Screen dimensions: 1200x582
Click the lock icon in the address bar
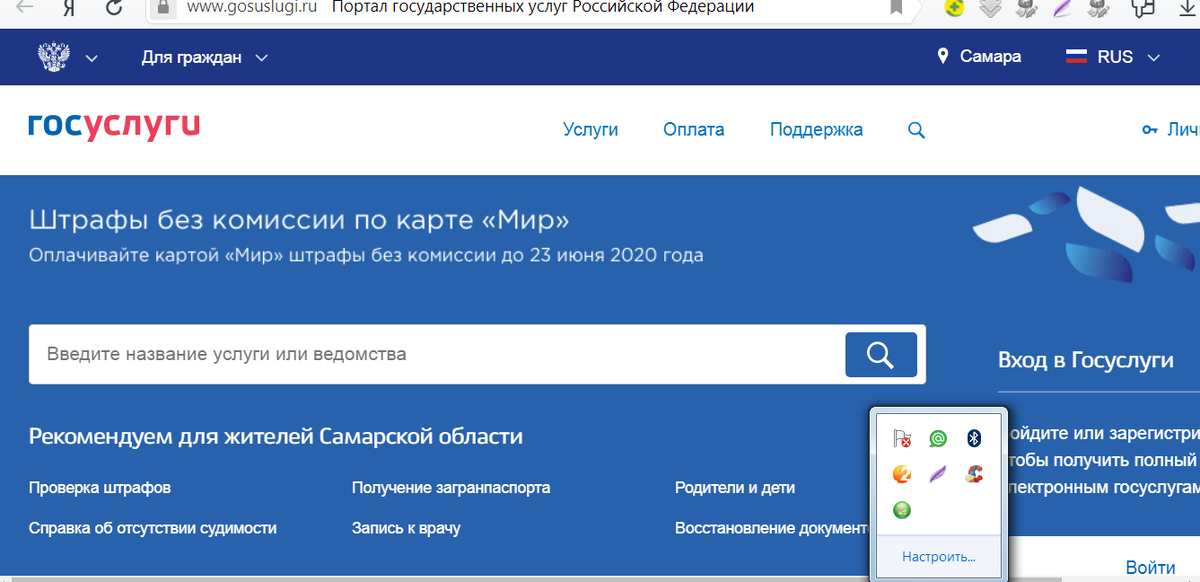click(x=162, y=8)
